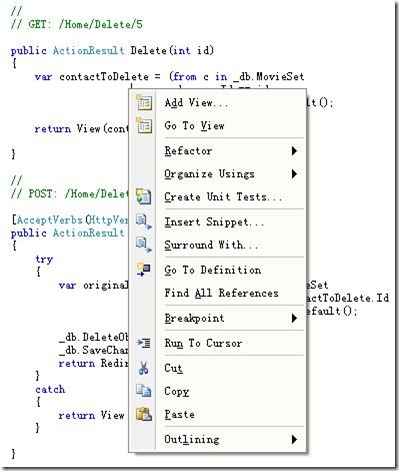Click the scissors Cut icon
399x471 pixels.
pyautogui.click(x=143, y=368)
